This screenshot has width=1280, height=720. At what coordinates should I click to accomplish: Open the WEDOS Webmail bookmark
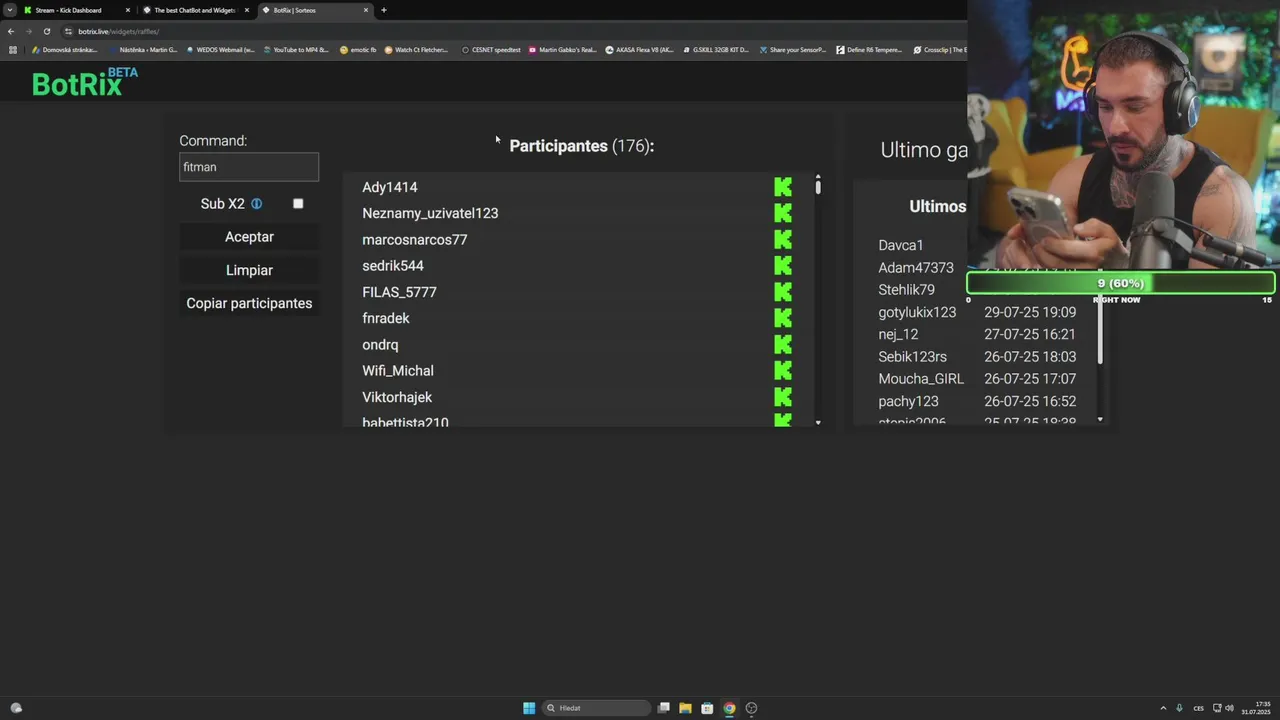click(221, 50)
